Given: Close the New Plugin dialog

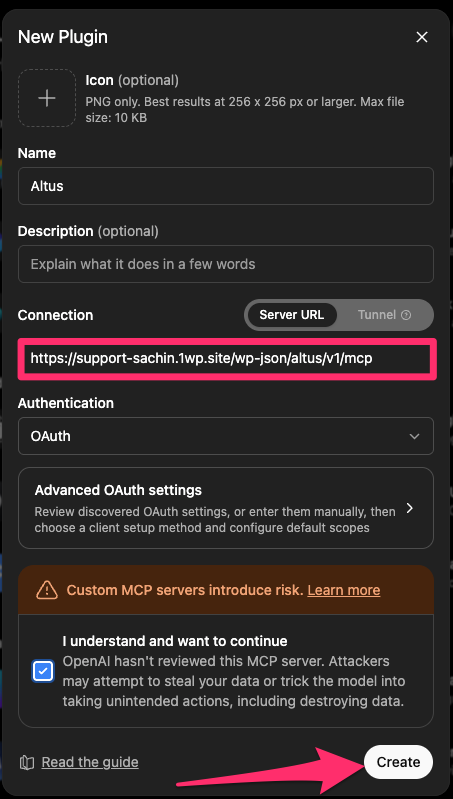Looking at the screenshot, I should [x=421, y=37].
